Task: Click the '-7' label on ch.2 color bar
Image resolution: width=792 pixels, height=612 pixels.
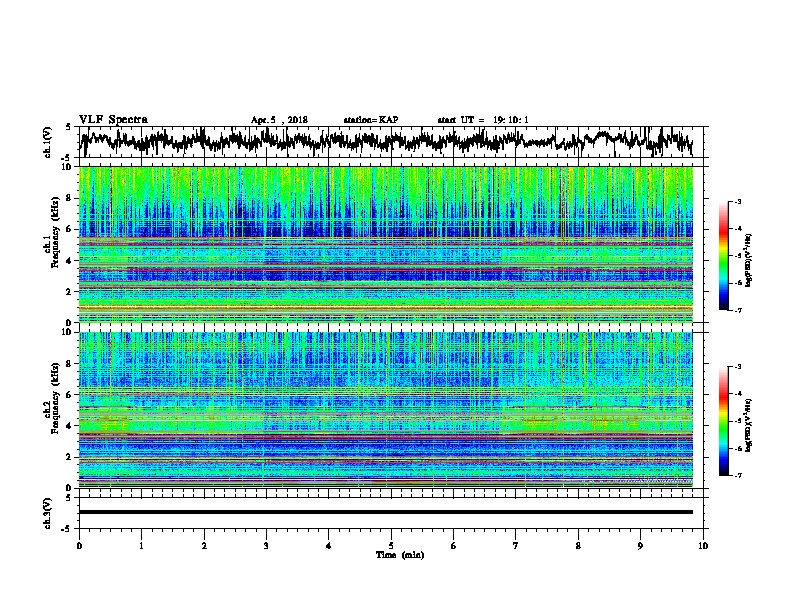Action: tap(737, 476)
